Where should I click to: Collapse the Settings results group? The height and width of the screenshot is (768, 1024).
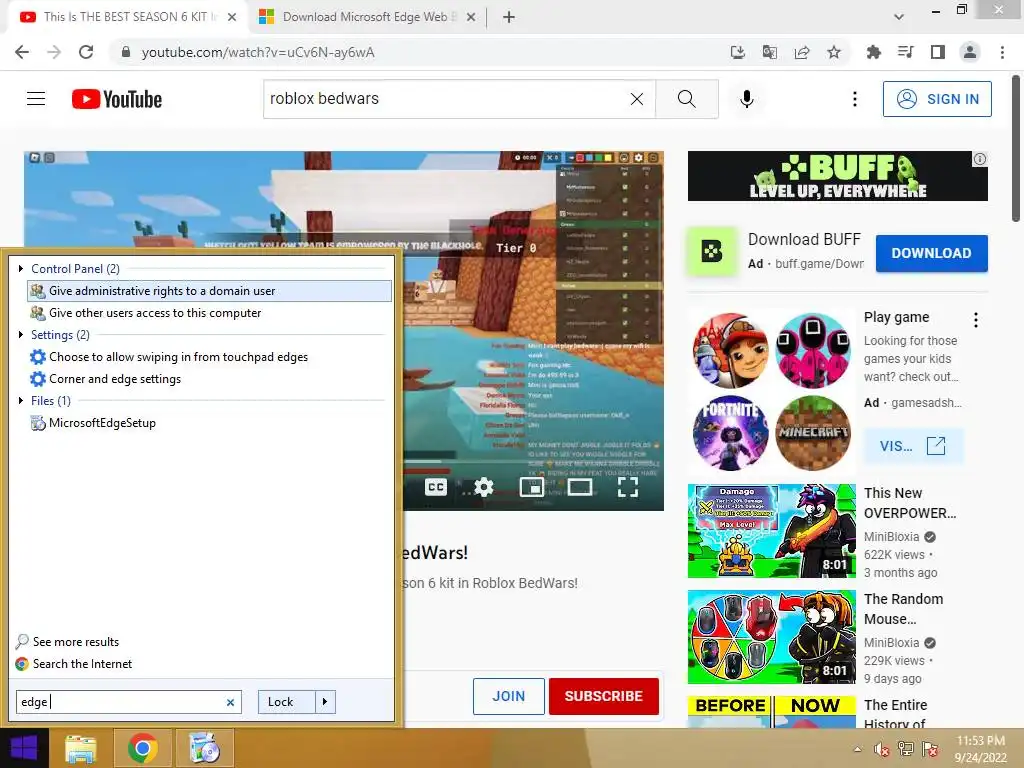[21, 334]
